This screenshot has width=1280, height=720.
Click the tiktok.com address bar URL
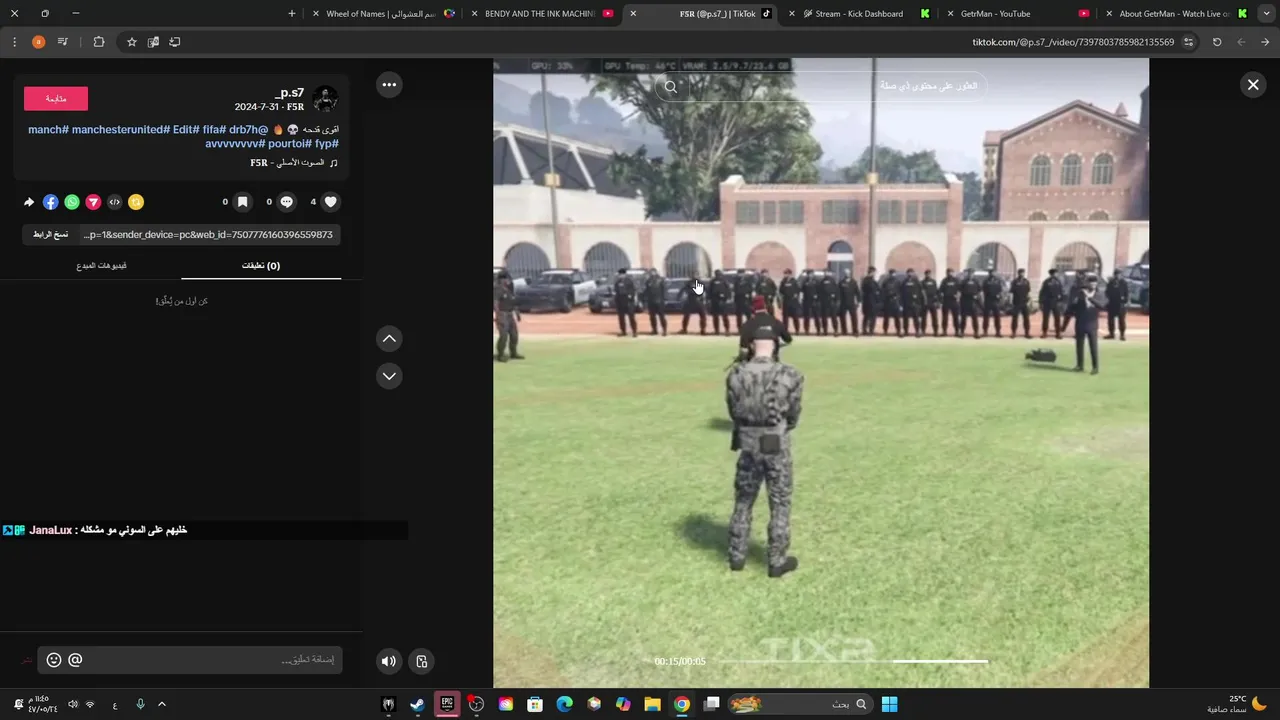point(1073,42)
